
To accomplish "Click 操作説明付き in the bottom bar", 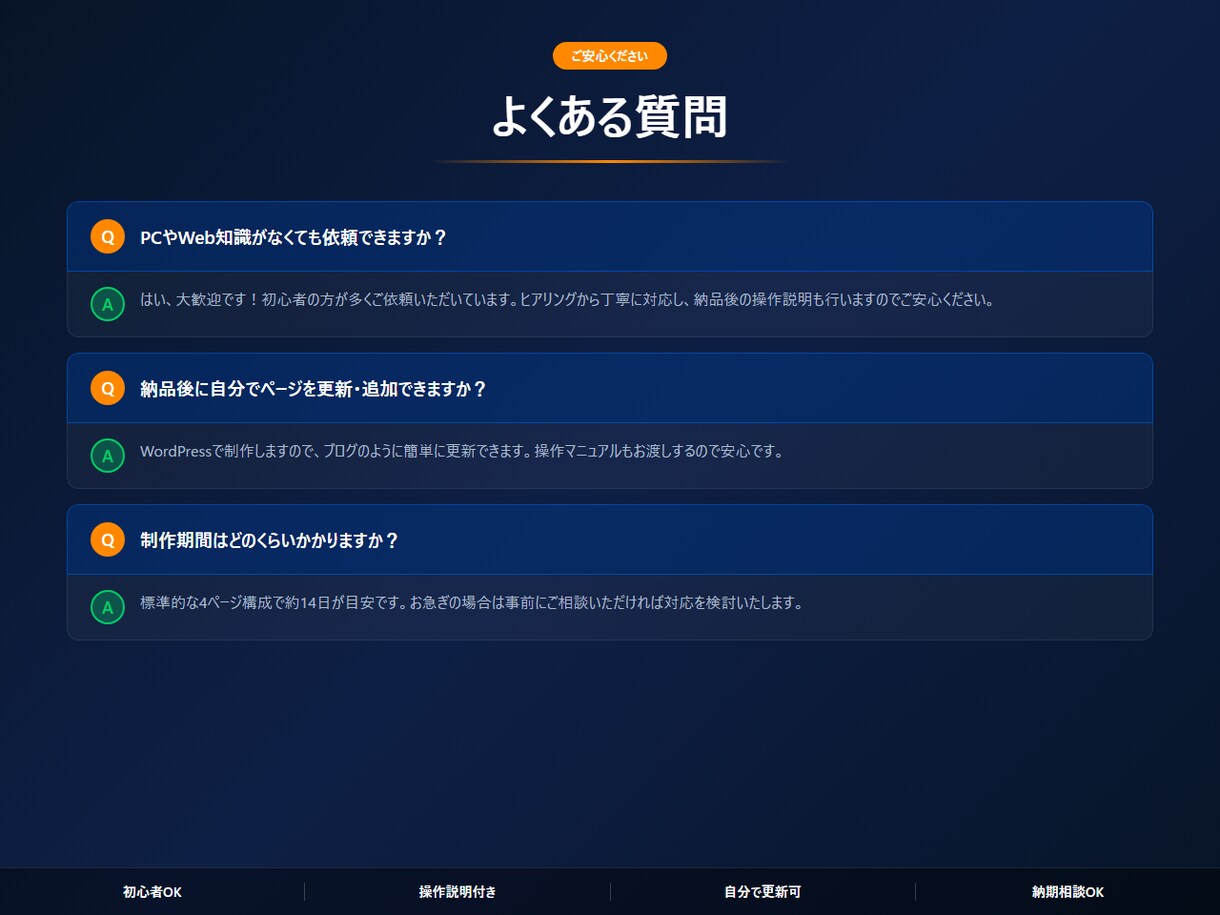I will pyautogui.click(x=457, y=892).
